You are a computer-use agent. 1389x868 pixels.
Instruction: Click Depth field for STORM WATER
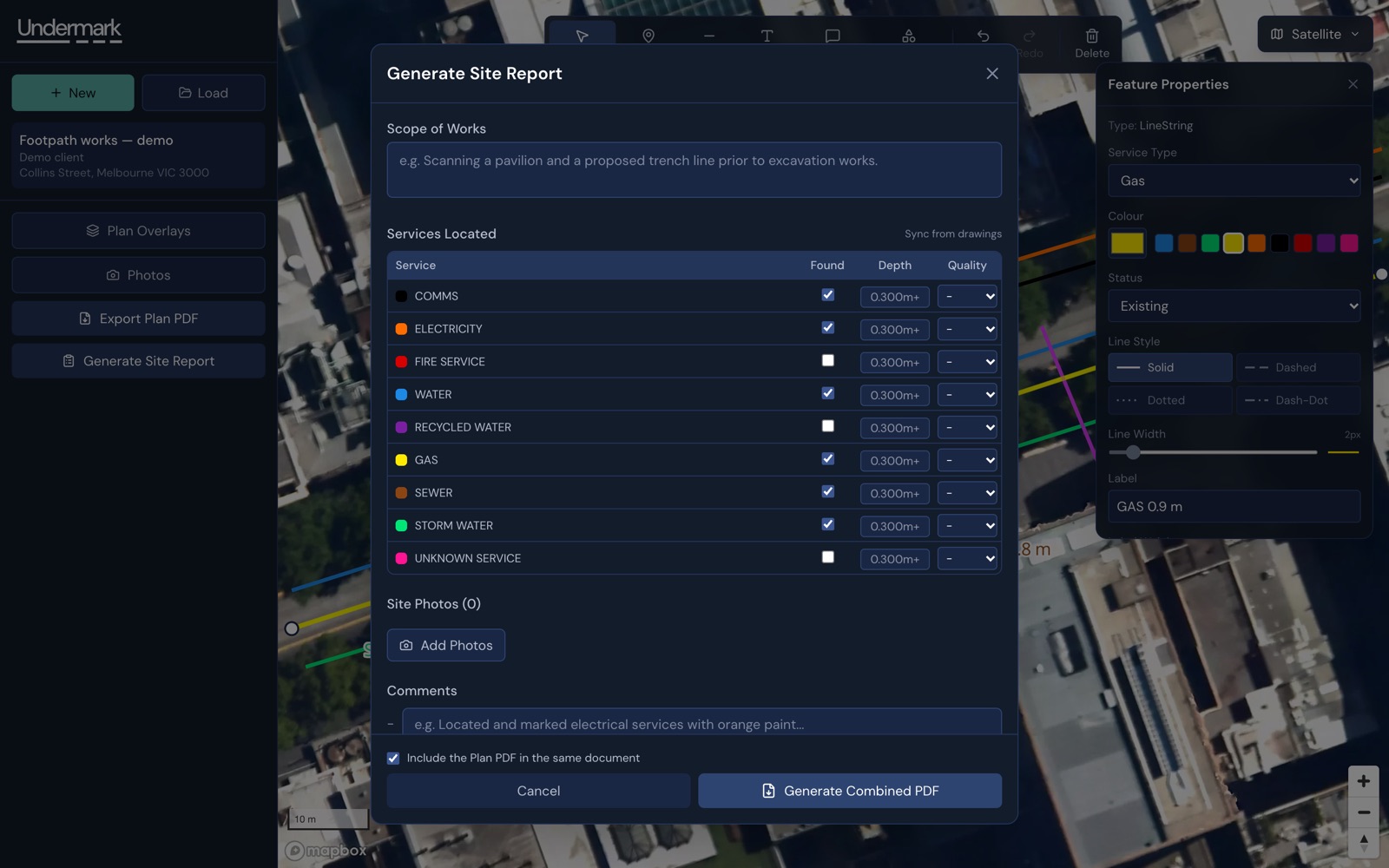click(x=894, y=526)
